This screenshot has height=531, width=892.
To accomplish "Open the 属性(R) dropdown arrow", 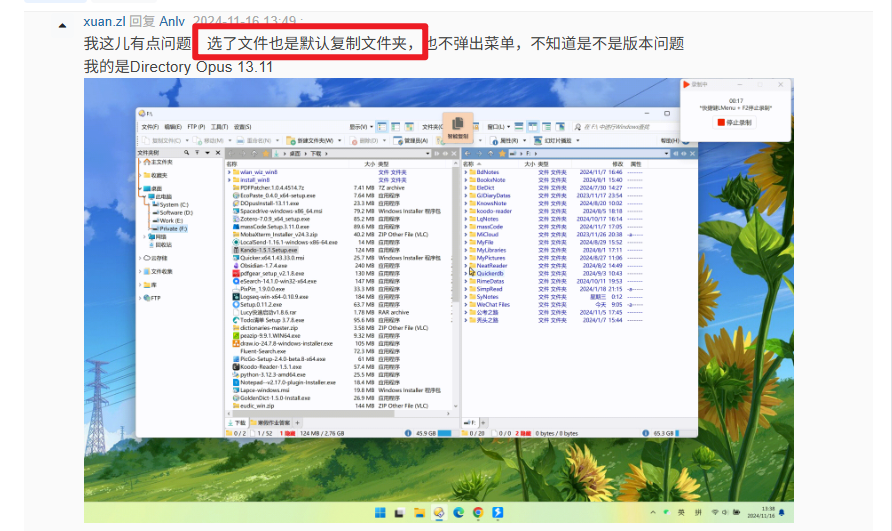I will click(525, 141).
